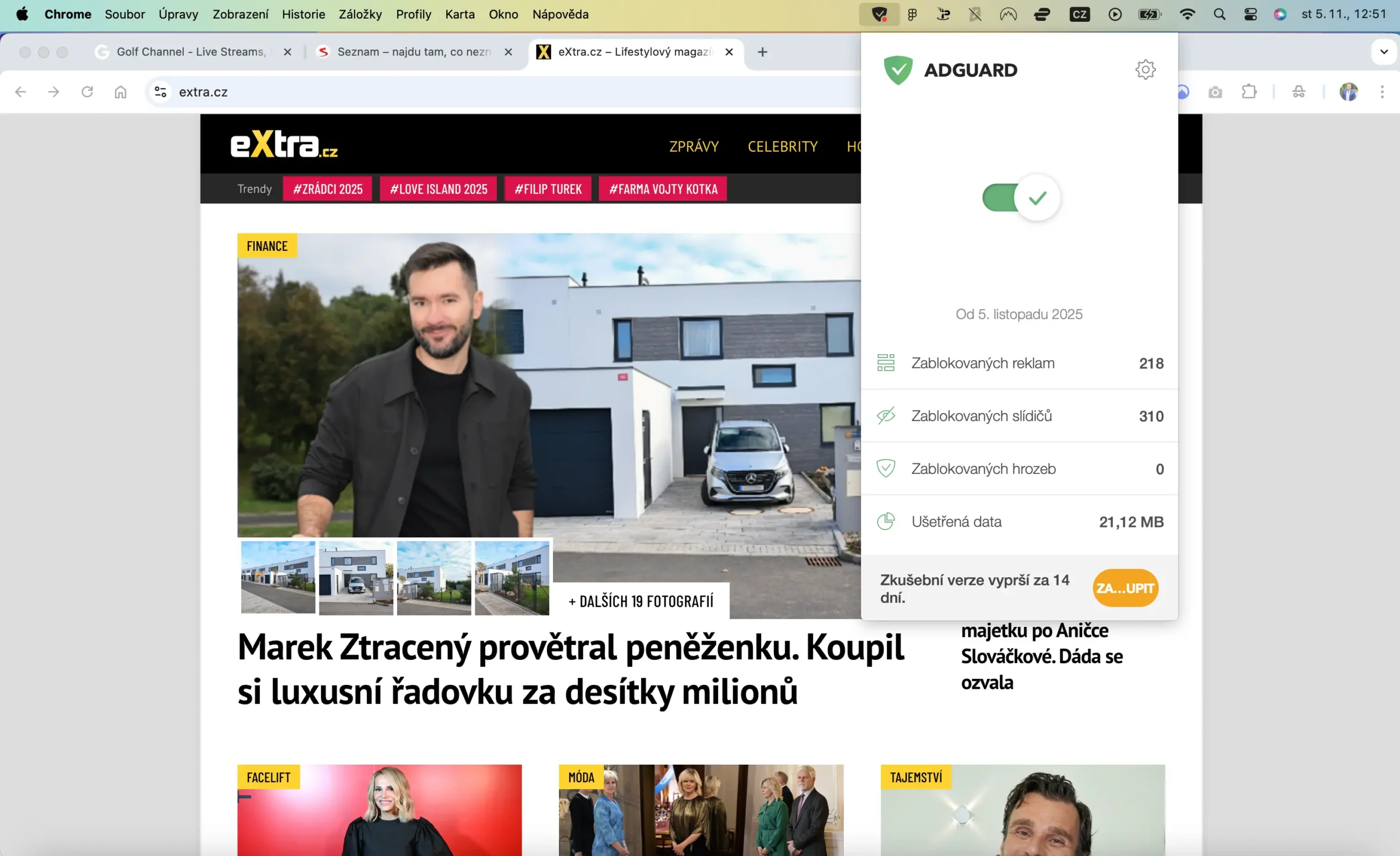Open the AdGuard settings gear
The width and height of the screenshot is (1400, 856).
[x=1146, y=69]
